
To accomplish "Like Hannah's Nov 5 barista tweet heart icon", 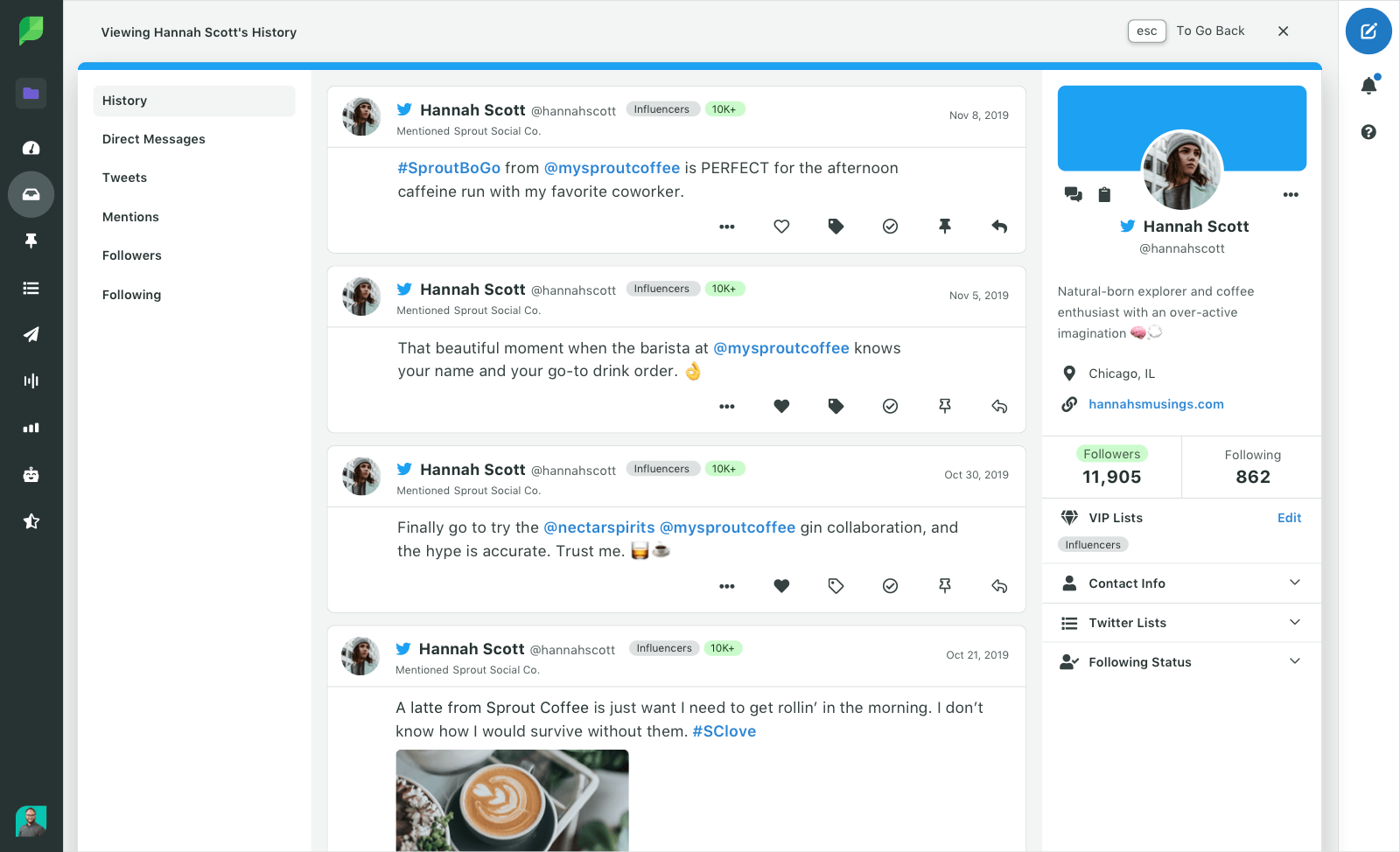I will click(781, 406).
